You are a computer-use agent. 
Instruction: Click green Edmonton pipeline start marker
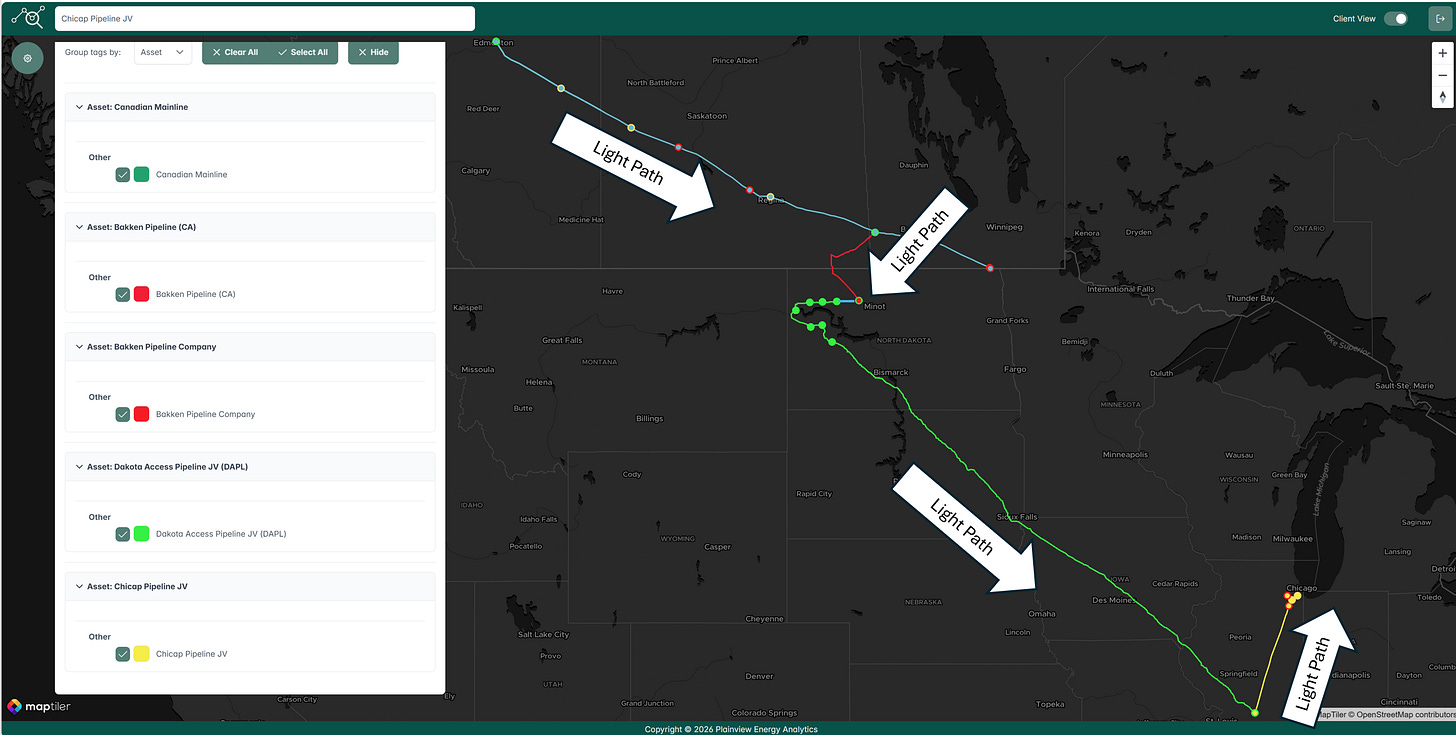[x=496, y=42]
